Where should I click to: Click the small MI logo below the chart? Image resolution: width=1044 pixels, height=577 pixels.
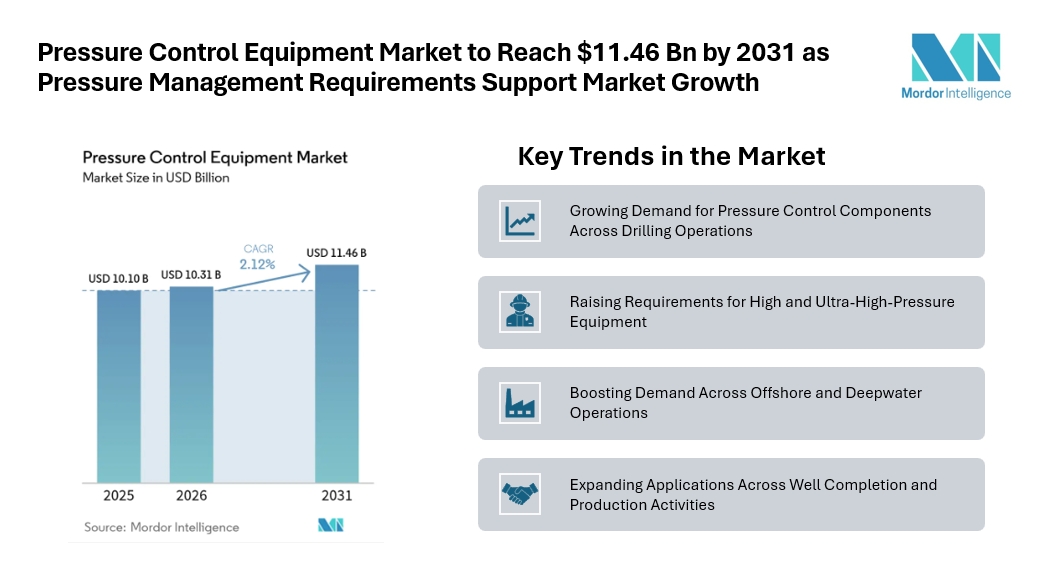coord(331,525)
